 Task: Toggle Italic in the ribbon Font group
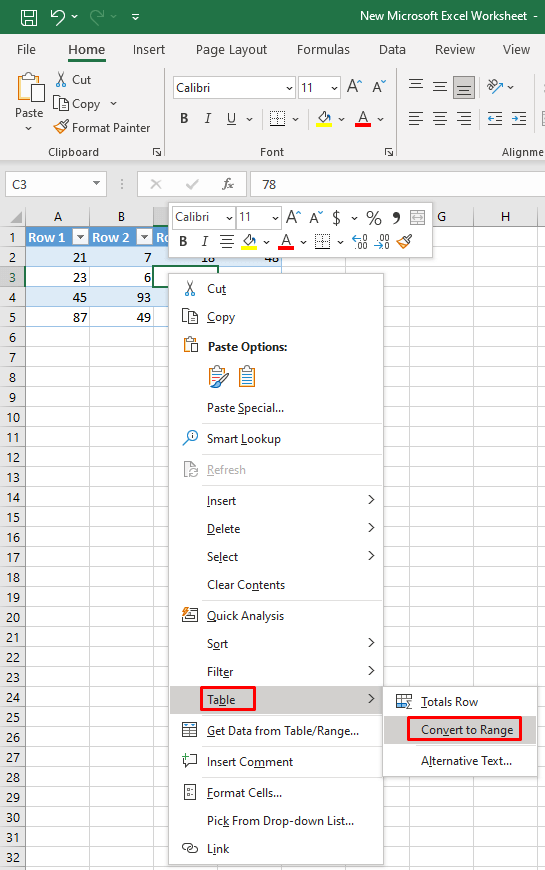(208, 118)
